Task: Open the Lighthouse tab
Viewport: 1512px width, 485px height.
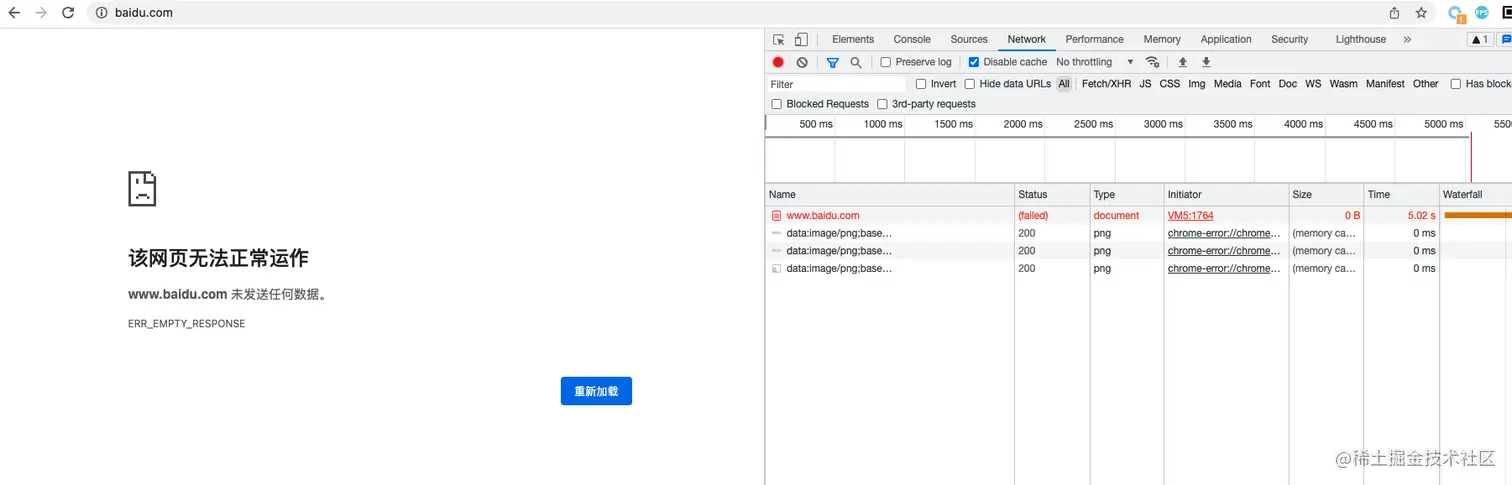Action: coord(1361,40)
